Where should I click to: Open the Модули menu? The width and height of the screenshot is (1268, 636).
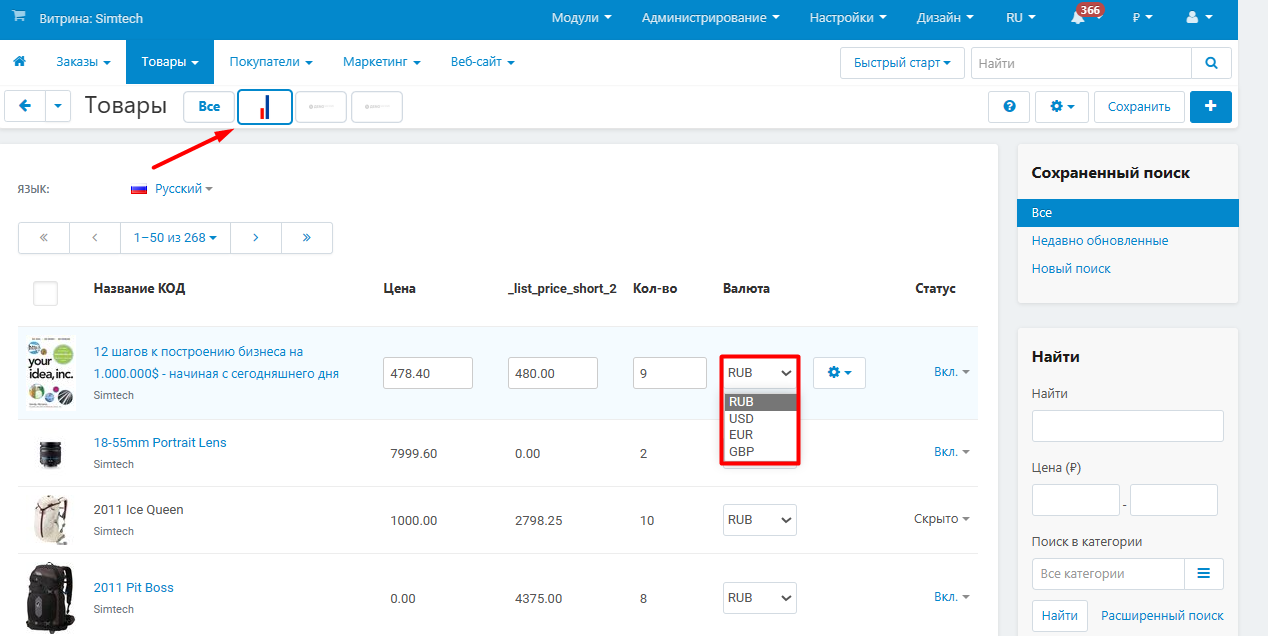tap(581, 18)
